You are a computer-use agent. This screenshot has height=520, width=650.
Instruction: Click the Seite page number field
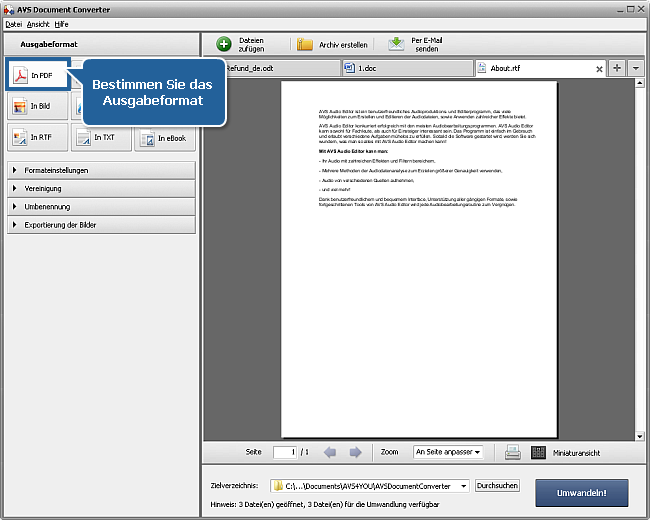(x=285, y=452)
